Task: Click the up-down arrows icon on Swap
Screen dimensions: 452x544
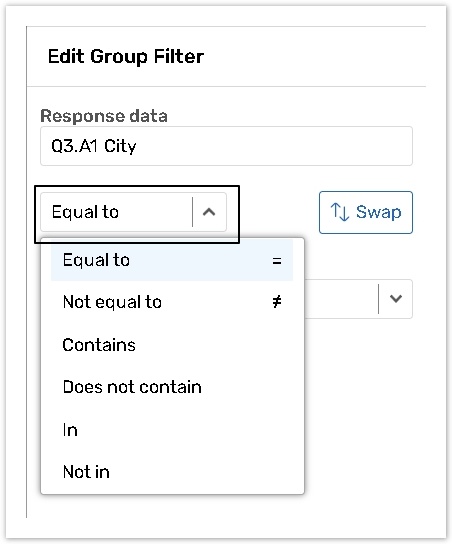Action: [x=340, y=212]
